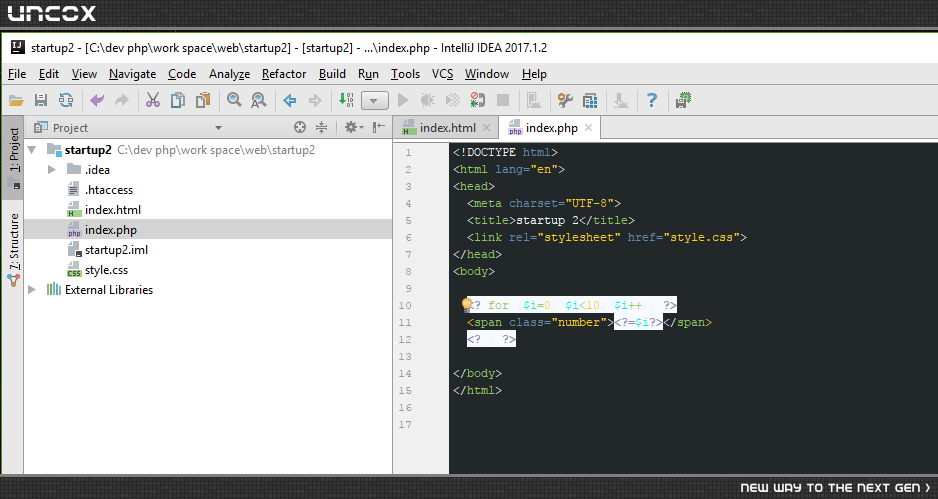Click the Scroll from Source crosshair icon
Image resolution: width=938 pixels, height=499 pixels.
pyautogui.click(x=300, y=127)
